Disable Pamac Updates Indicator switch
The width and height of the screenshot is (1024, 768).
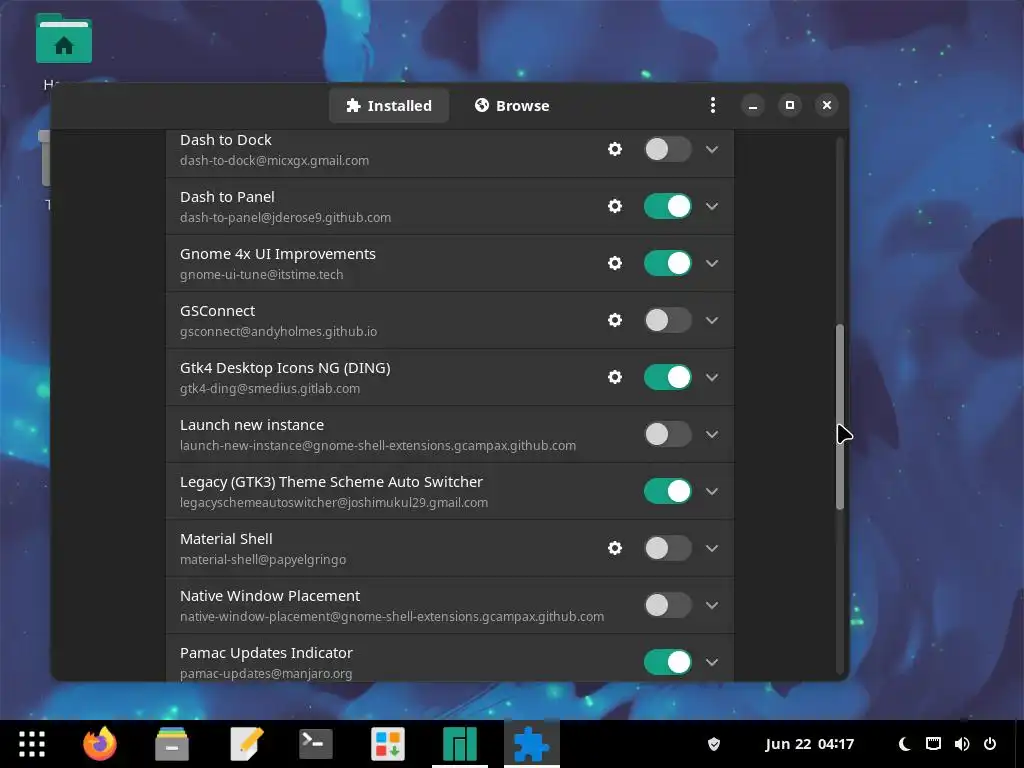tap(667, 662)
